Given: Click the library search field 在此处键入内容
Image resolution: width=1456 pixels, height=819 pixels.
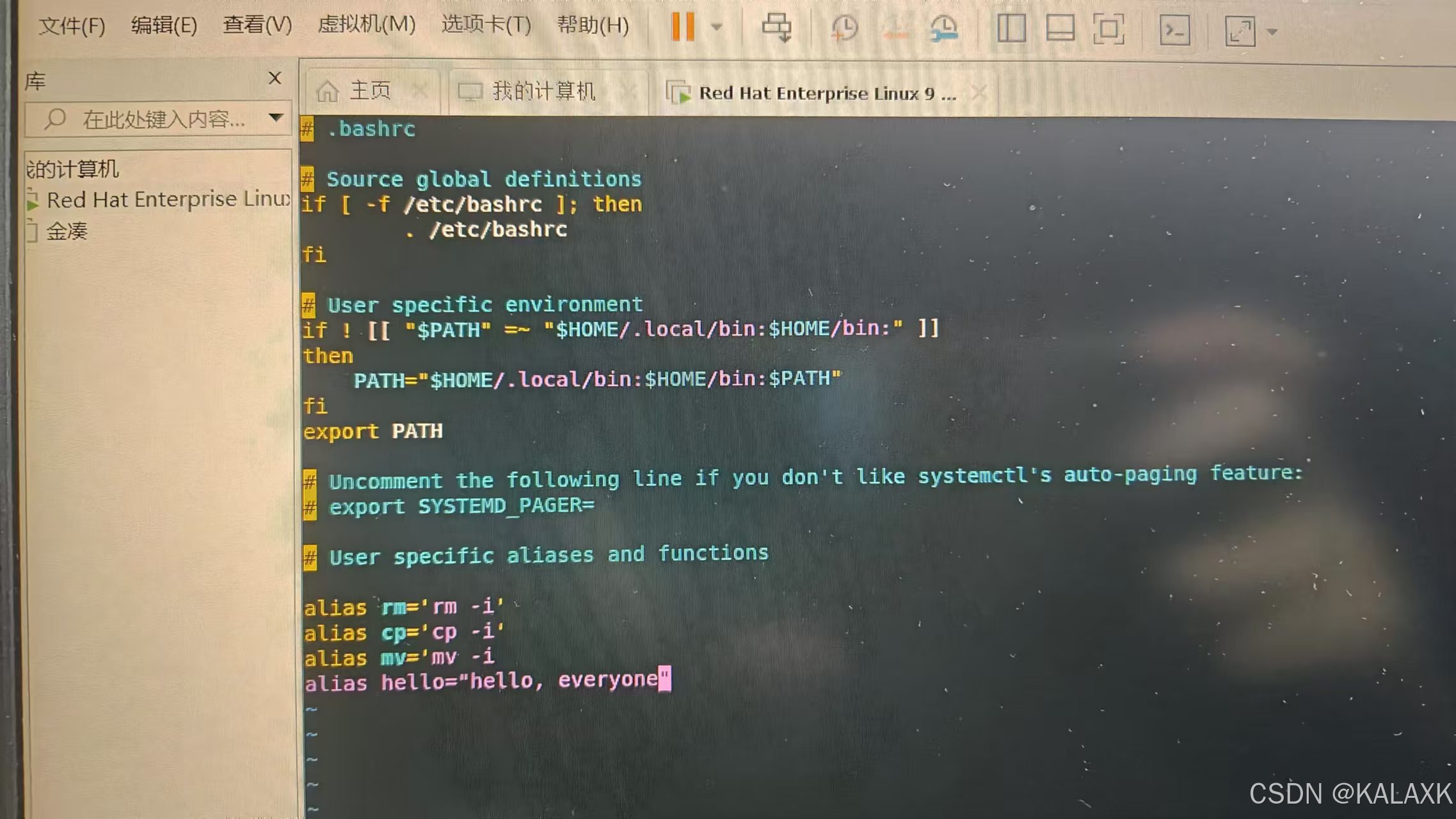Looking at the screenshot, I should 157,119.
